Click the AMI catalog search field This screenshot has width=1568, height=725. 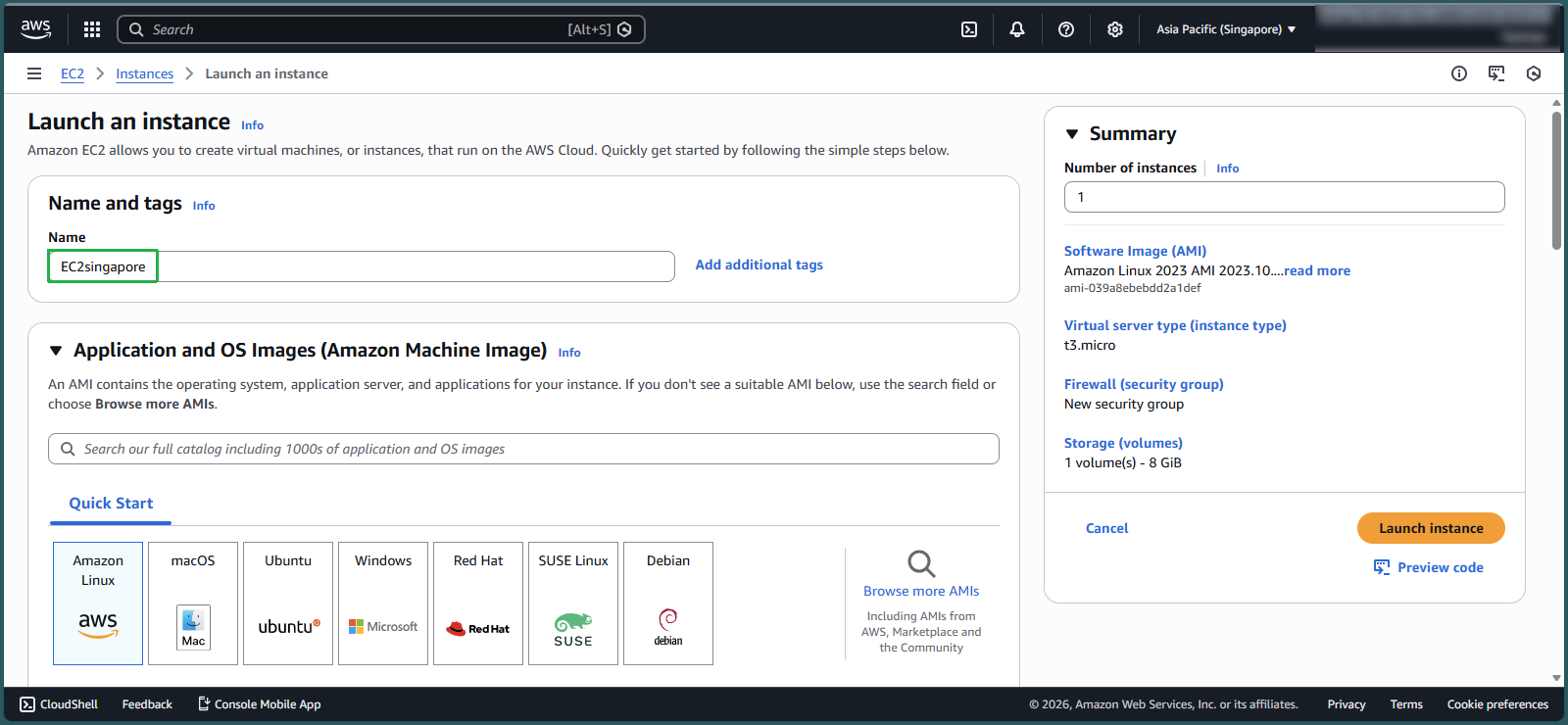tap(523, 449)
